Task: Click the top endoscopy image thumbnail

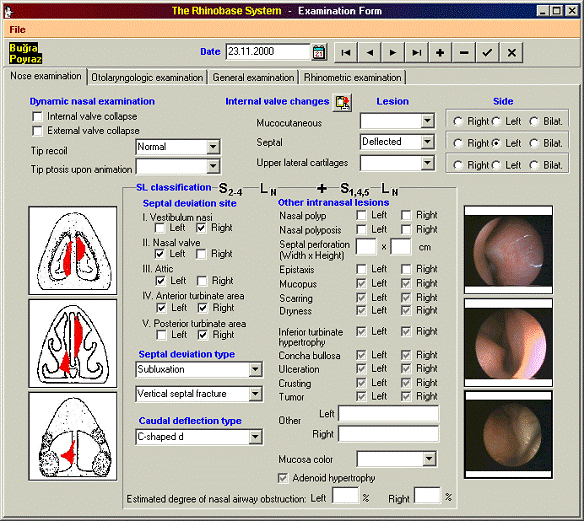Action: (x=508, y=250)
